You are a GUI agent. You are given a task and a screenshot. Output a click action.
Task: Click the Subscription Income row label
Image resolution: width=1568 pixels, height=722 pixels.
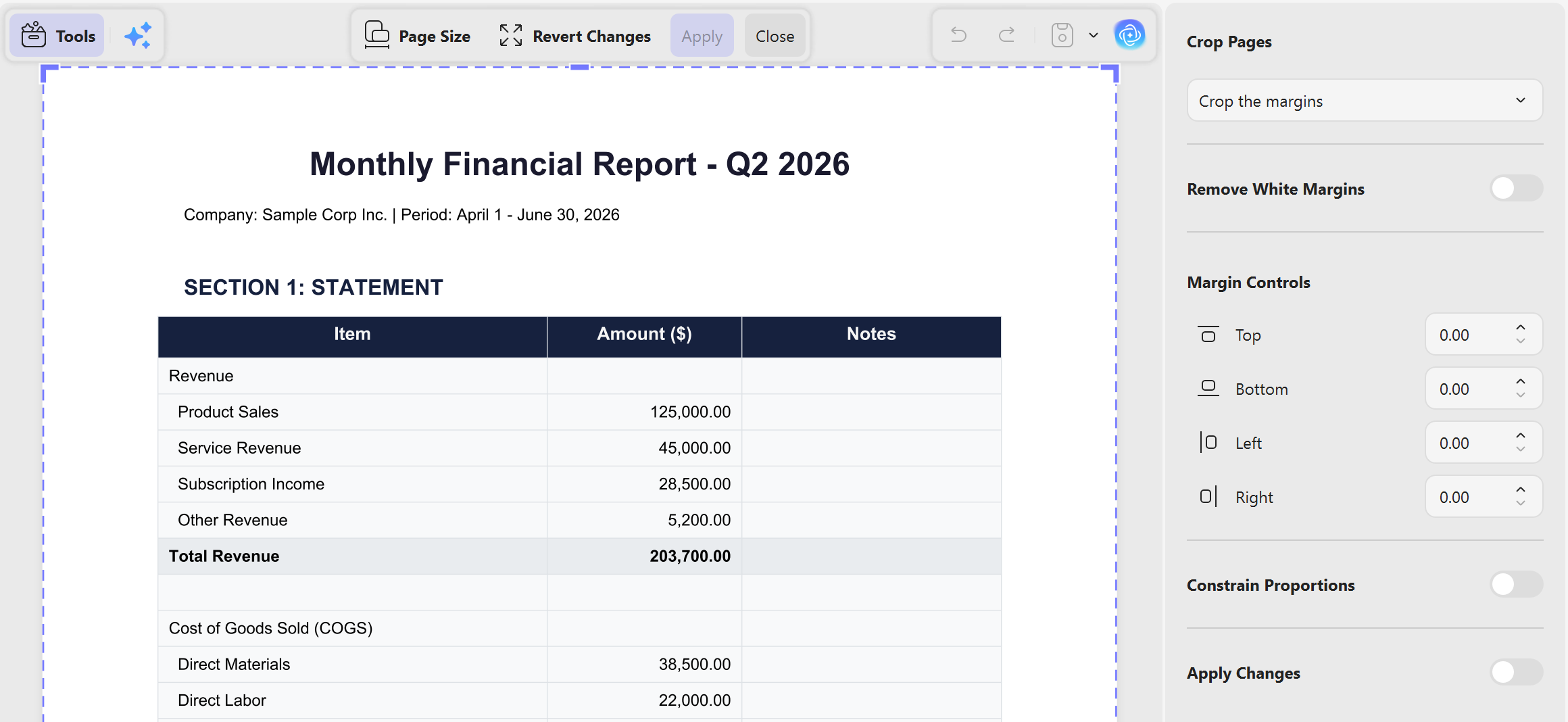pyautogui.click(x=251, y=484)
